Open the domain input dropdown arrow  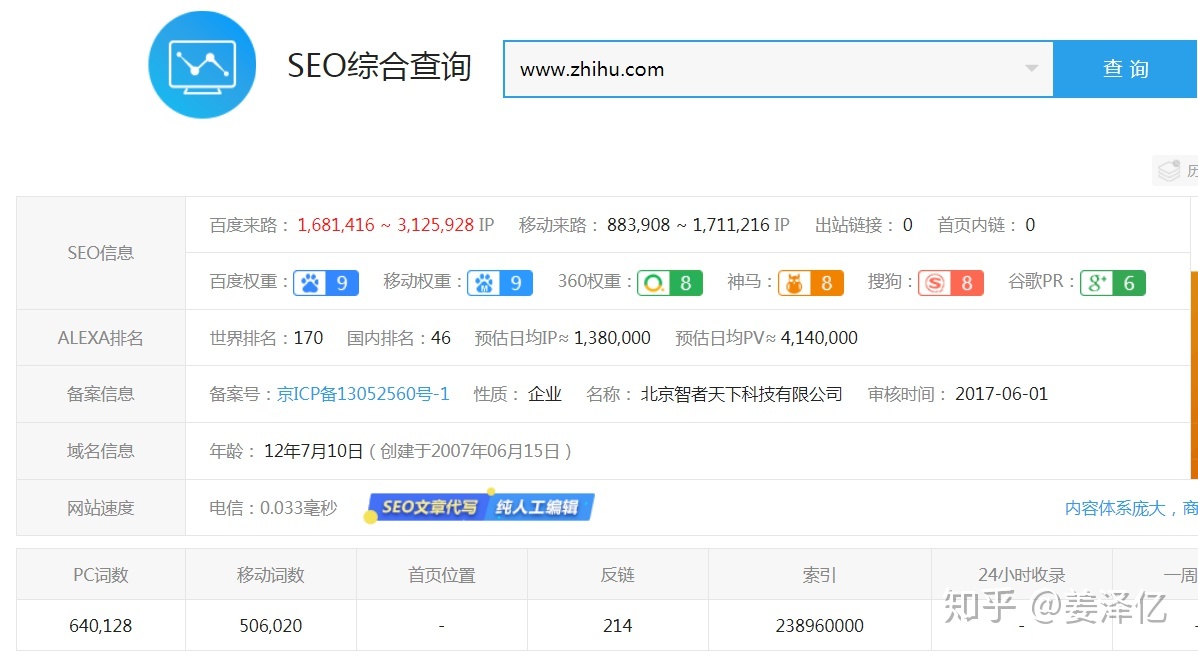pyautogui.click(x=1031, y=69)
